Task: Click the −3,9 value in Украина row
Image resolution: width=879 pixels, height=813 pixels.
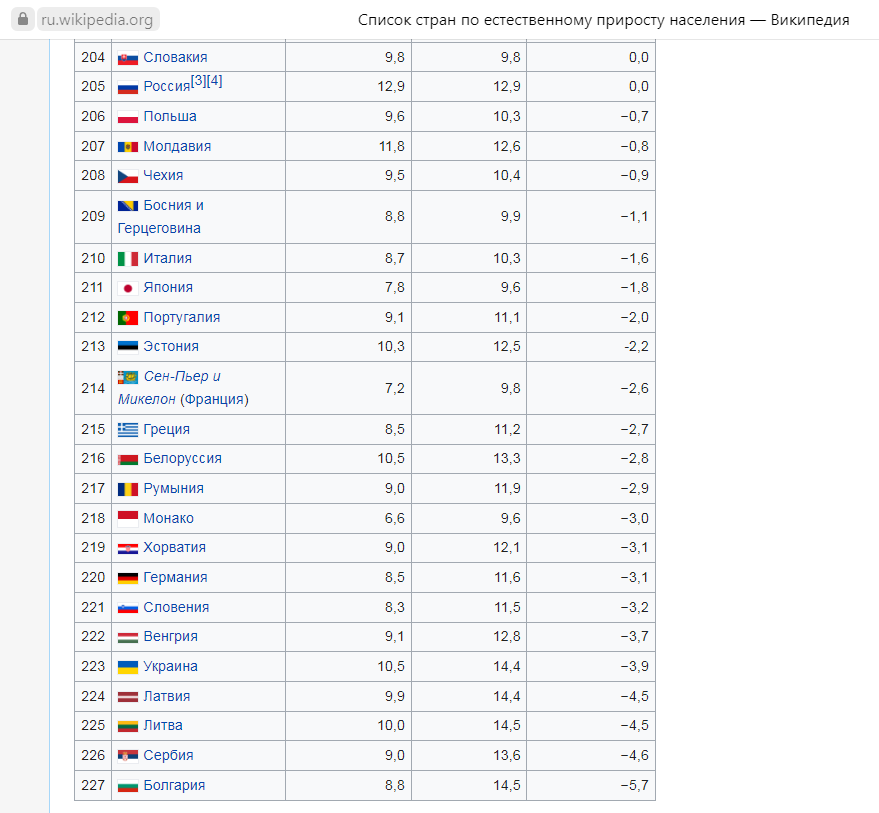Action: [635, 666]
